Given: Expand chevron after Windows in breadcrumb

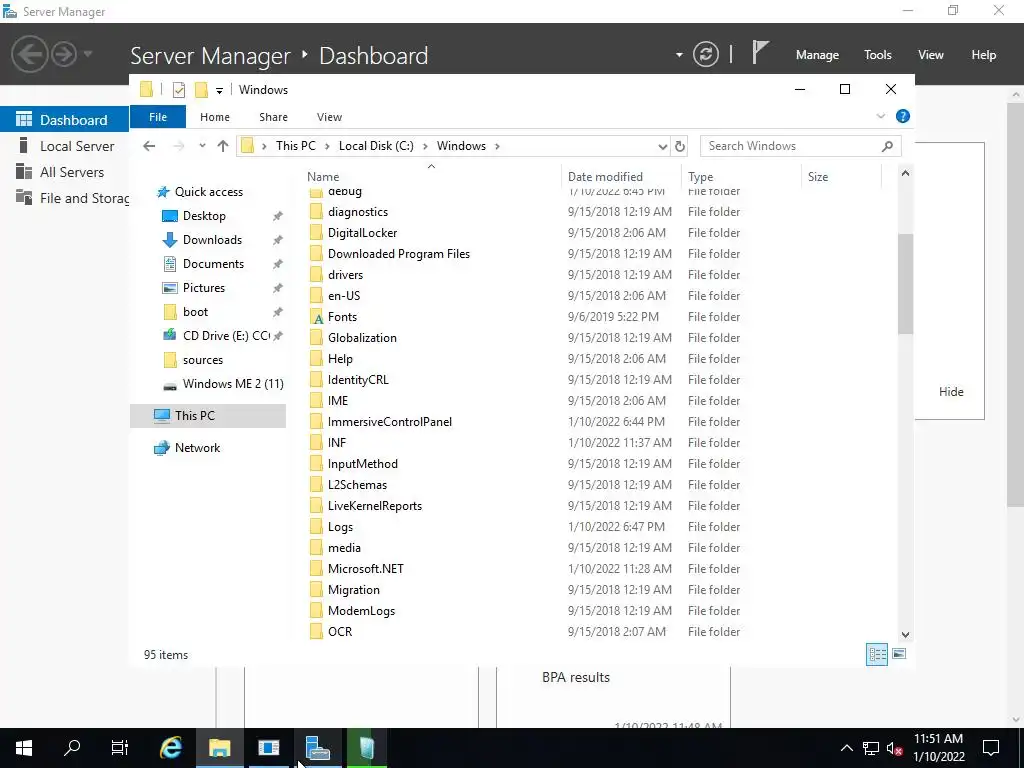Looking at the screenshot, I should (x=497, y=146).
